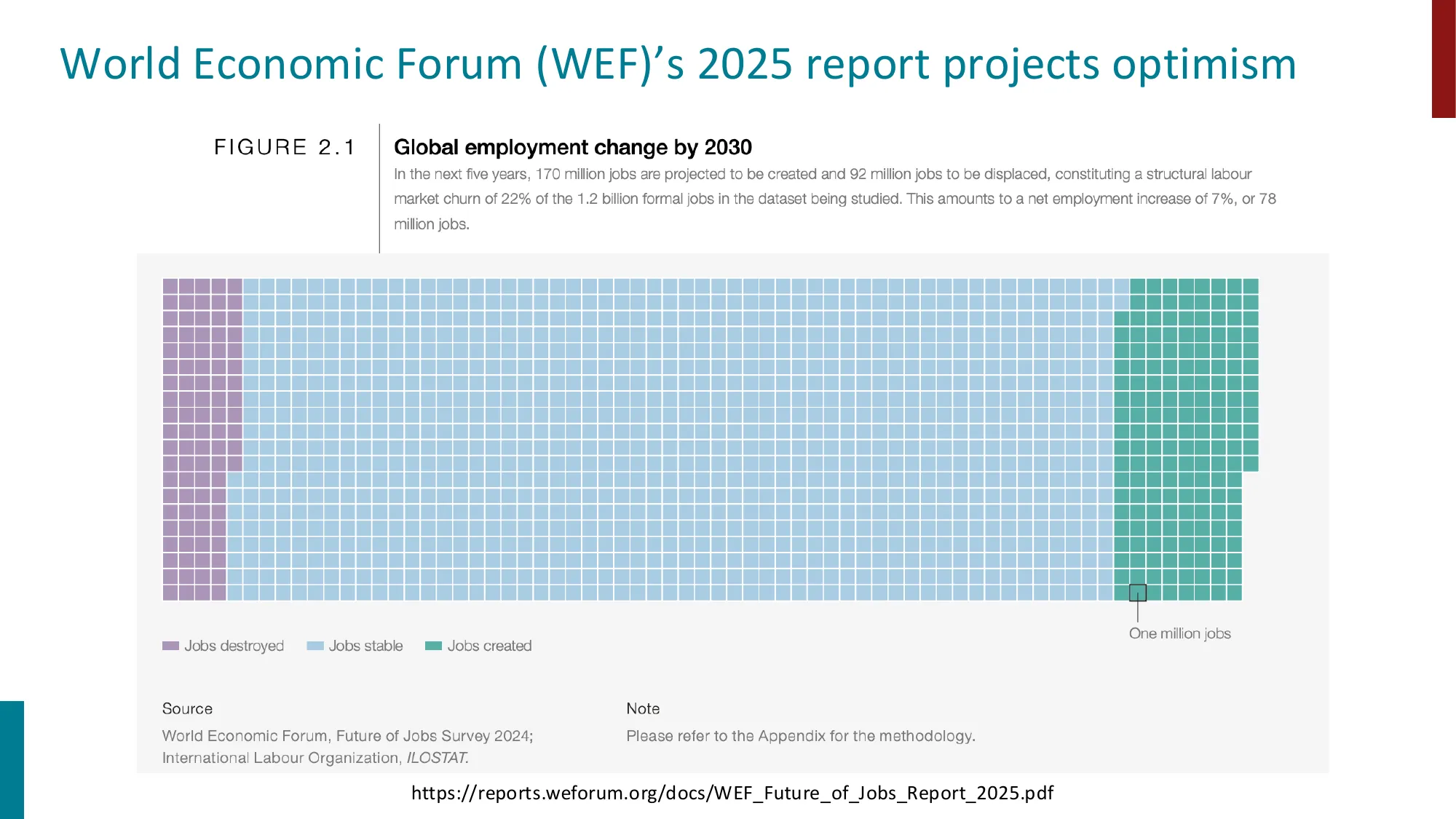
Task: Click the Appendix methodology note text
Action: [x=800, y=736]
